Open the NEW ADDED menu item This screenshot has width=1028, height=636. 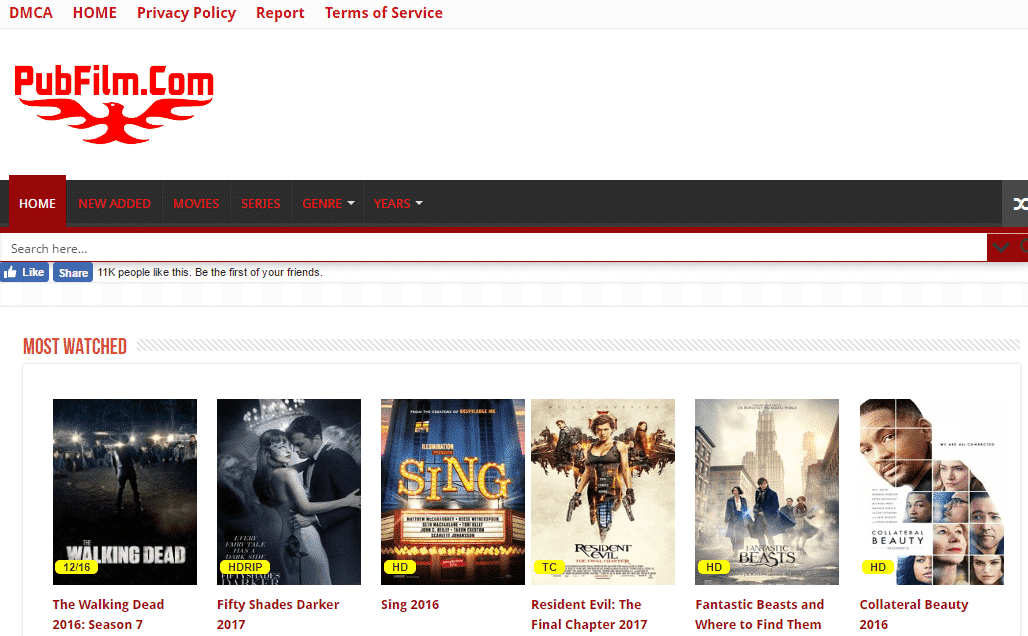click(x=115, y=203)
